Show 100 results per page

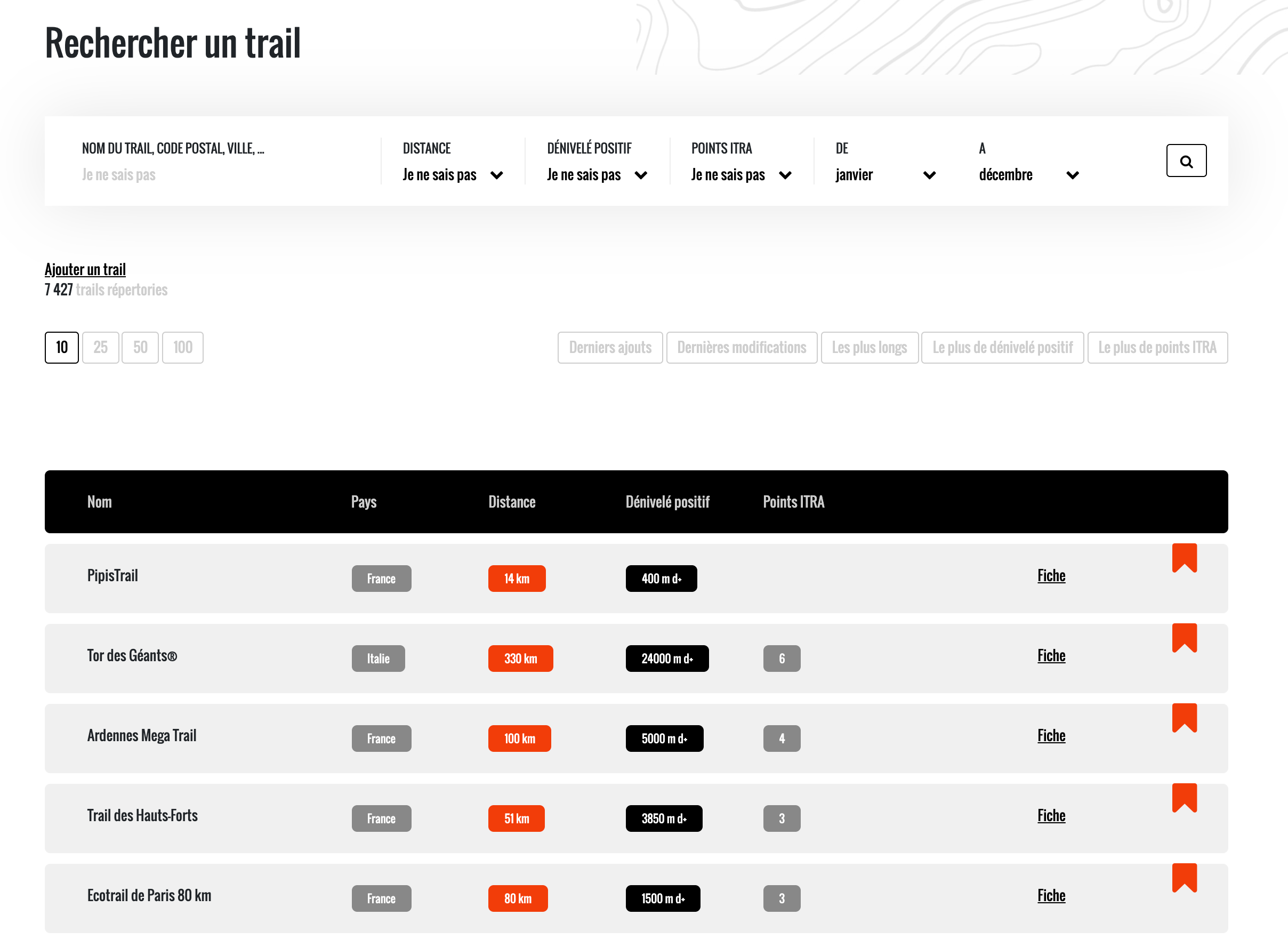(182, 347)
